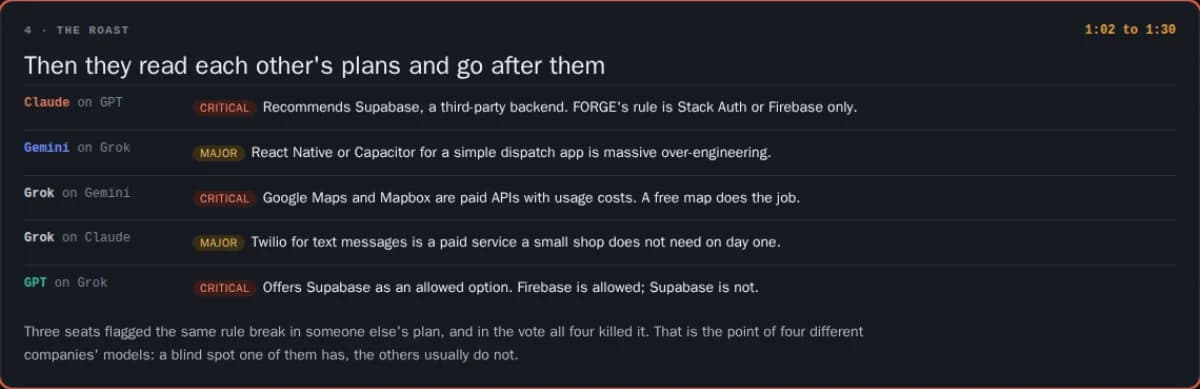Select the Grok on Gemini reviewer label
Screen dimensions: 1200x389
click(77, 192)
